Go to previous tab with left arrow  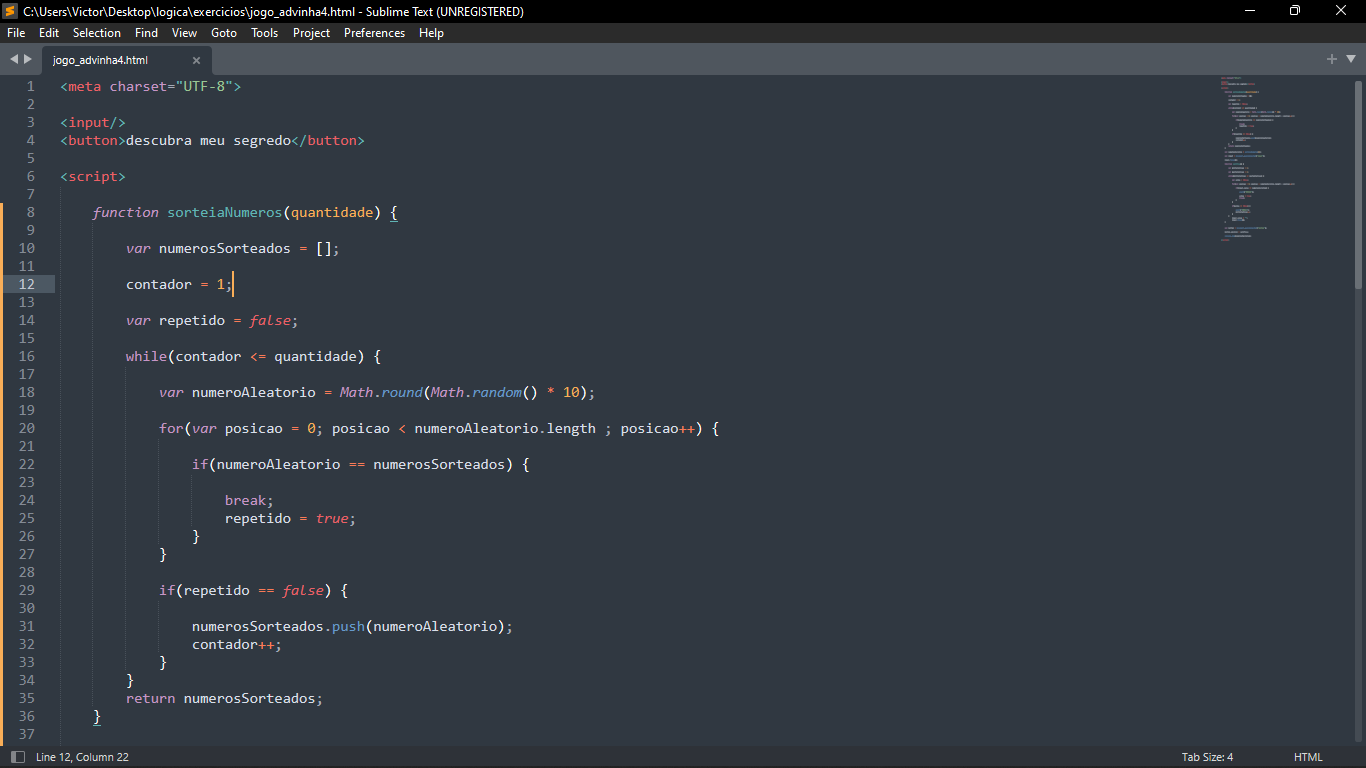tap(14, 59)
